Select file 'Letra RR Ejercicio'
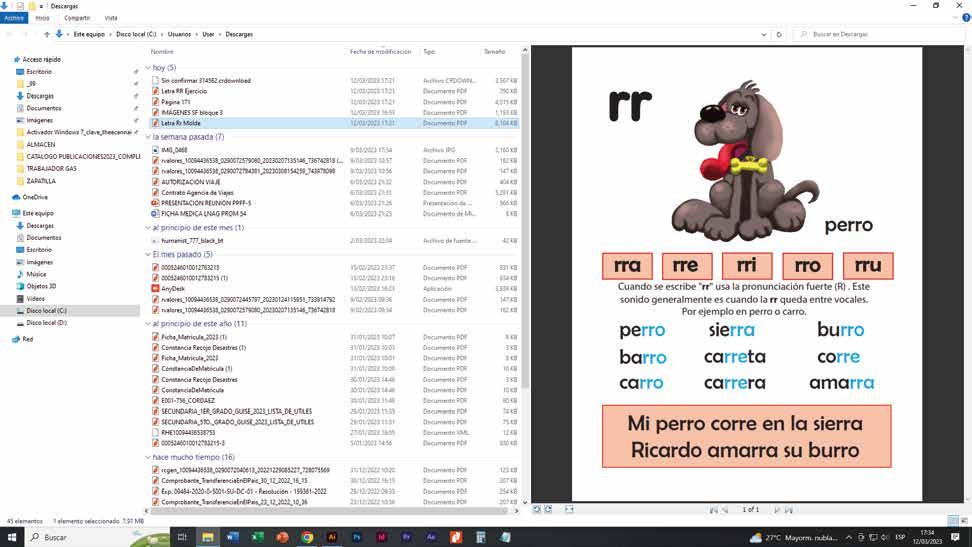Image resolution: width=972 pixels, height=547 pixels. [x=184, y=91]
